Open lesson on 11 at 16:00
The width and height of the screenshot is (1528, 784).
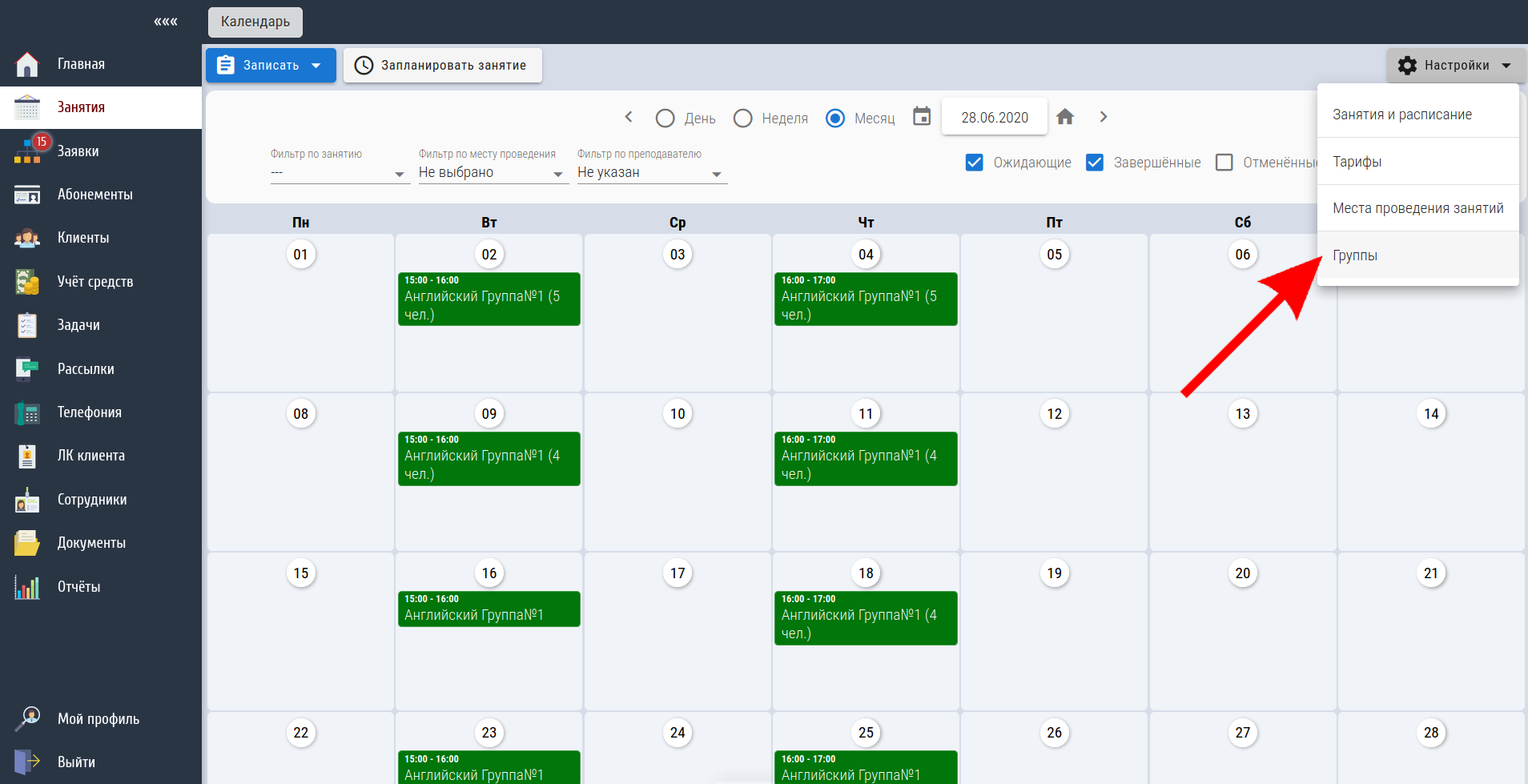pyautogui.click(x=866, y=458)
